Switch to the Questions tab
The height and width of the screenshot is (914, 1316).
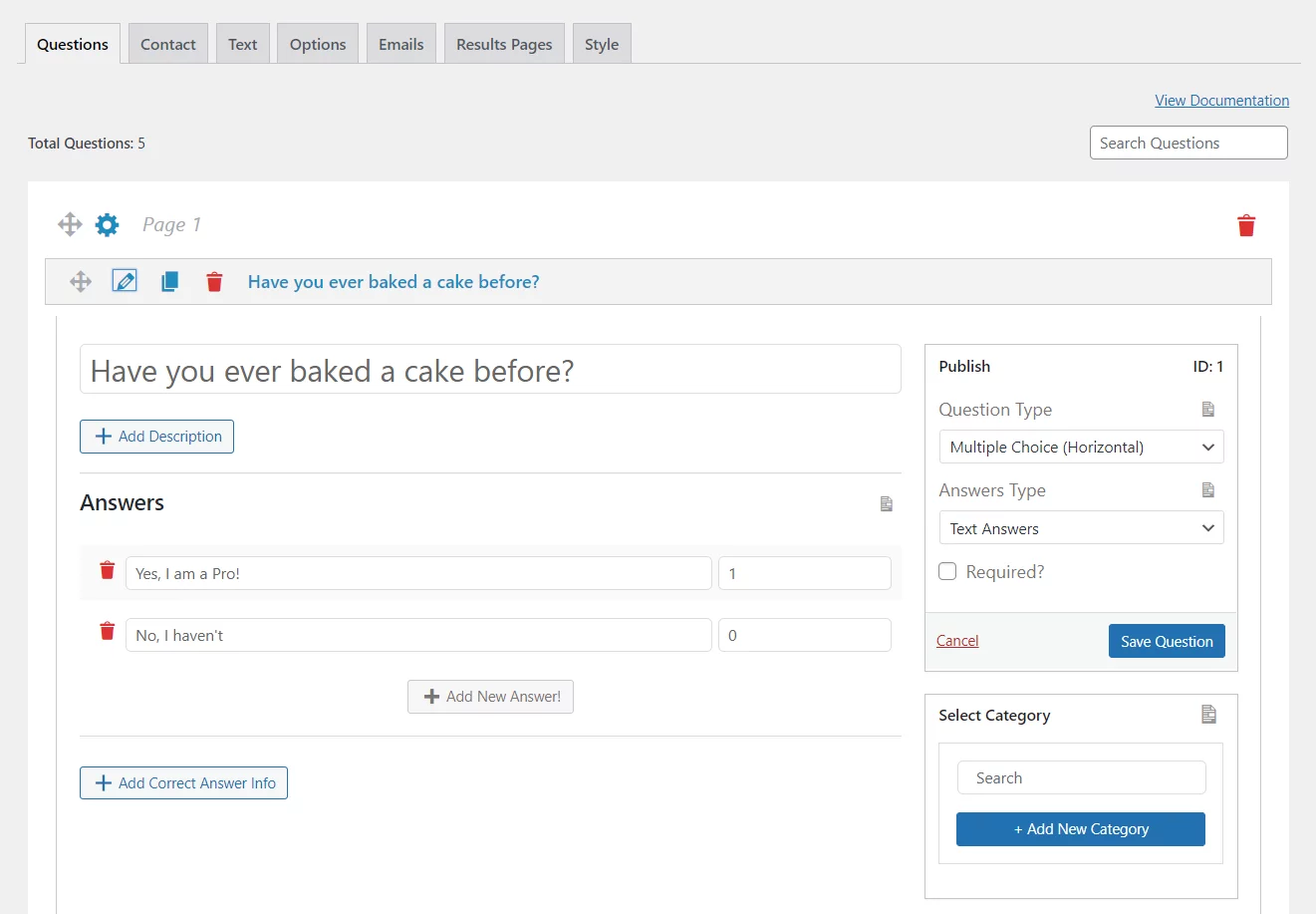point(73,44)
